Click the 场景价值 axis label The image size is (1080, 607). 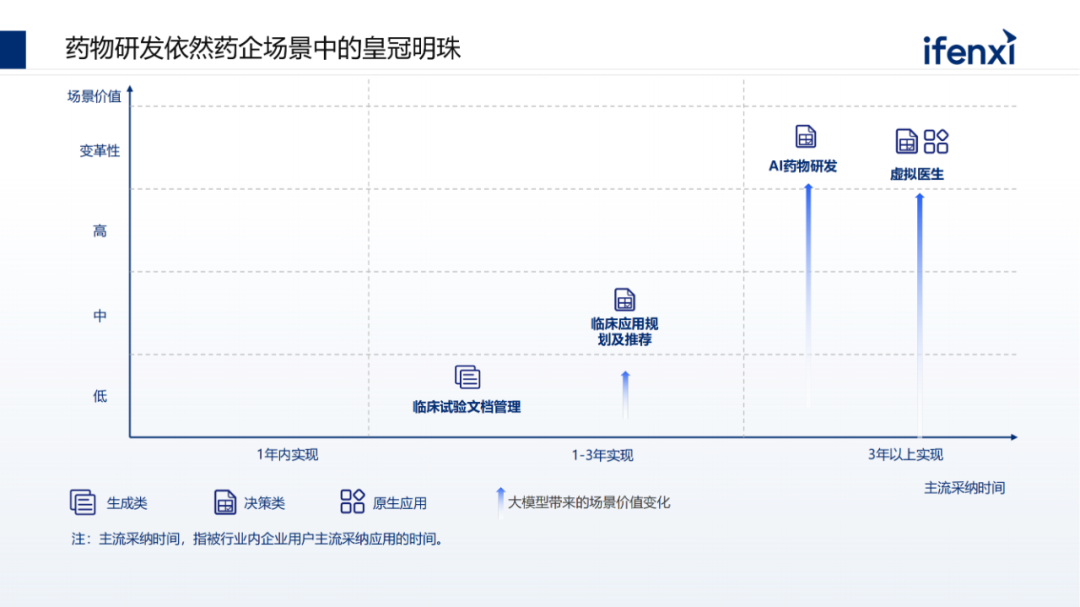94,96
